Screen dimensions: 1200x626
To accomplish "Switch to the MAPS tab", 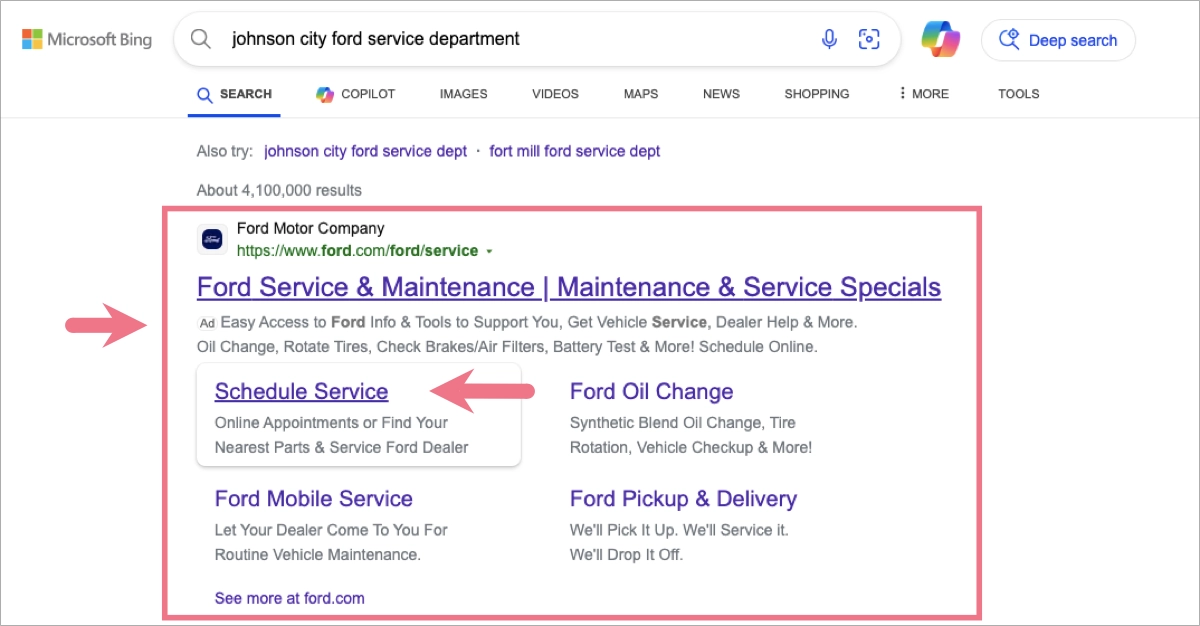I will [x=640, y=93].
